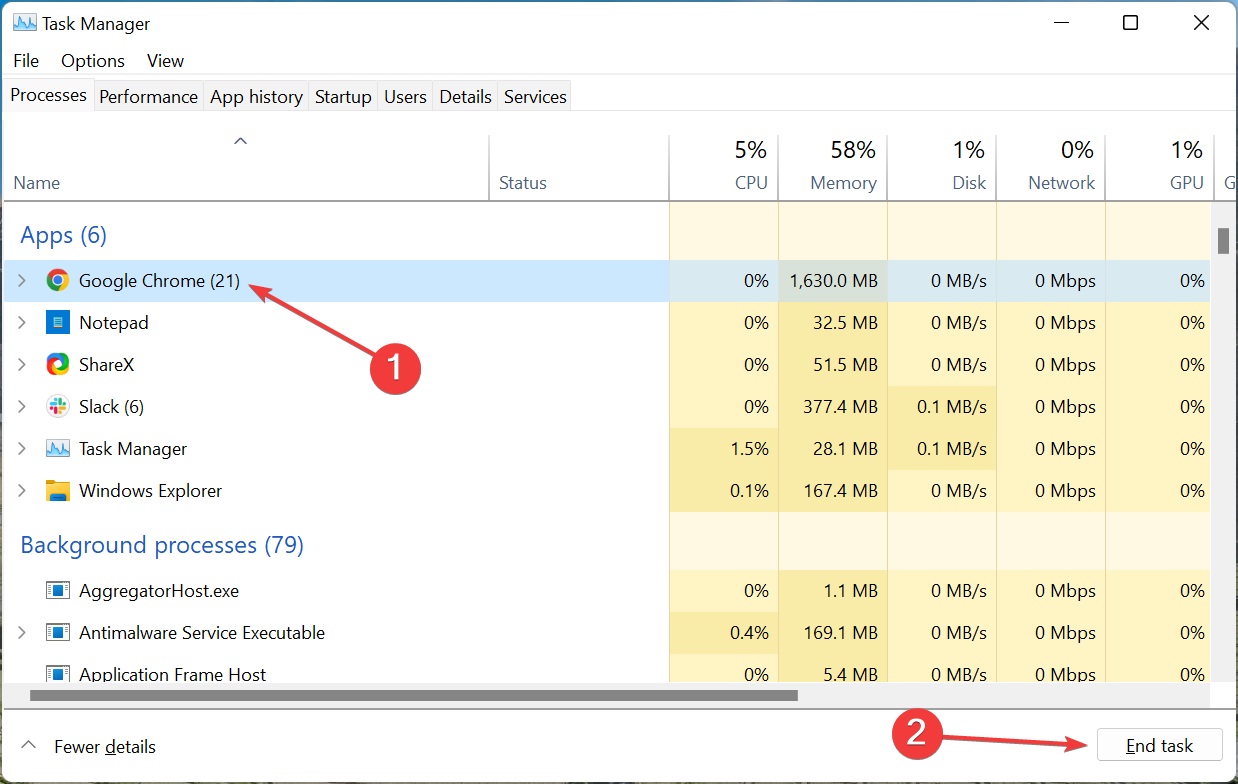Click the Apps (6) group heading
Screen dimensions: 1238x784
point(64,235)
